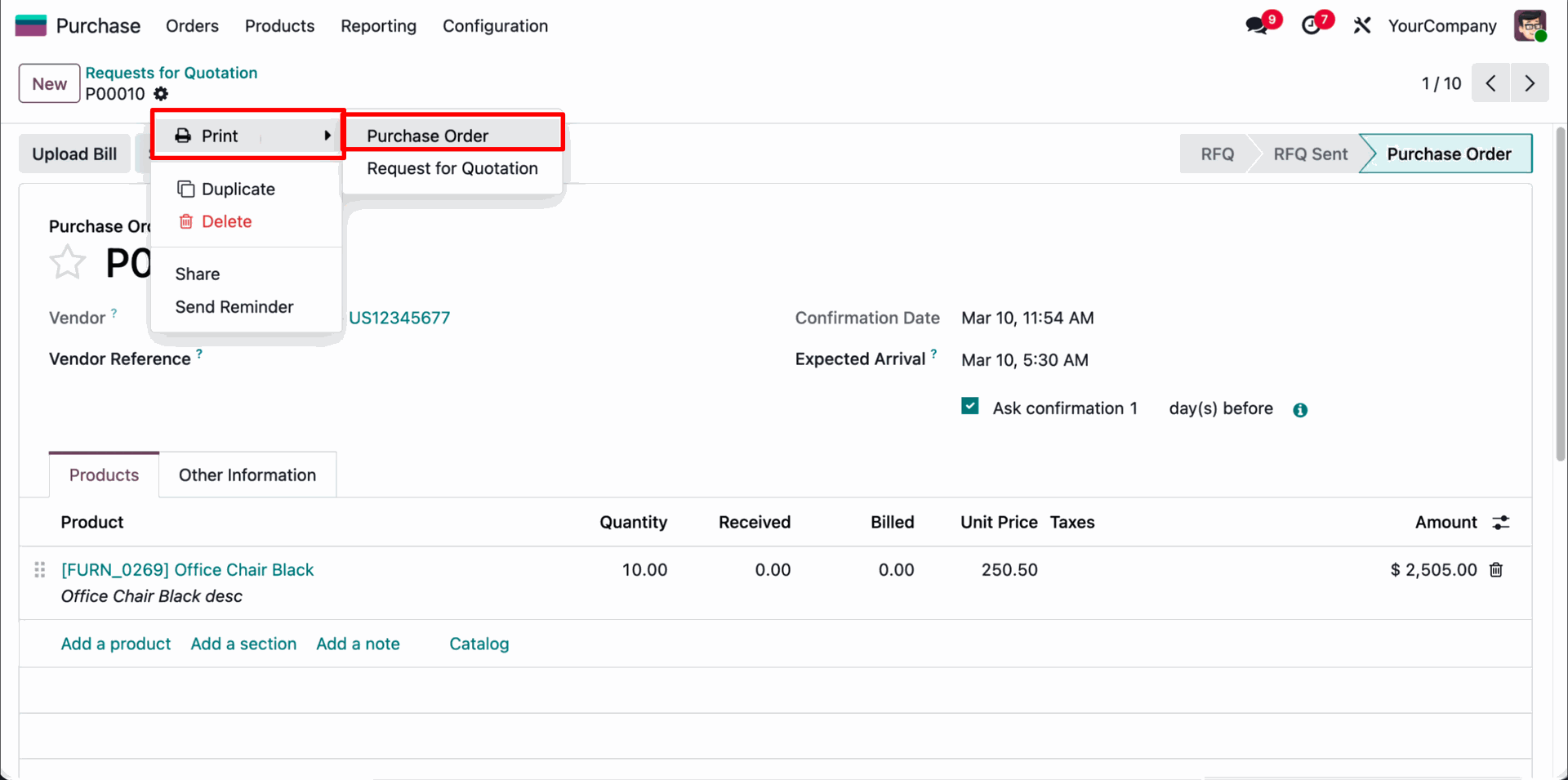Click the Add a product link

[x=116, y=644]
